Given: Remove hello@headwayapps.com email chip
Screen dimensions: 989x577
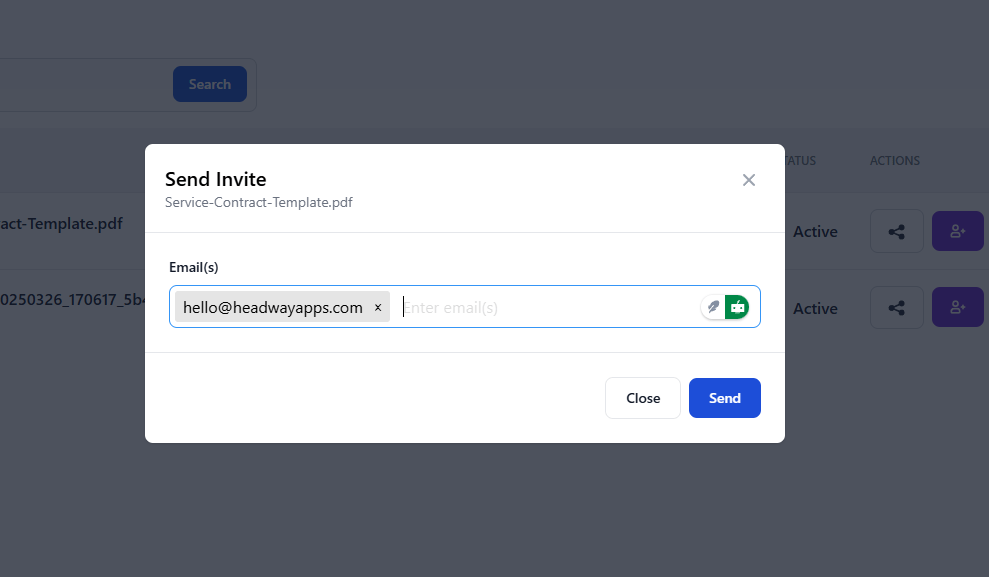Looking at the screenshot, I should 378,308.
